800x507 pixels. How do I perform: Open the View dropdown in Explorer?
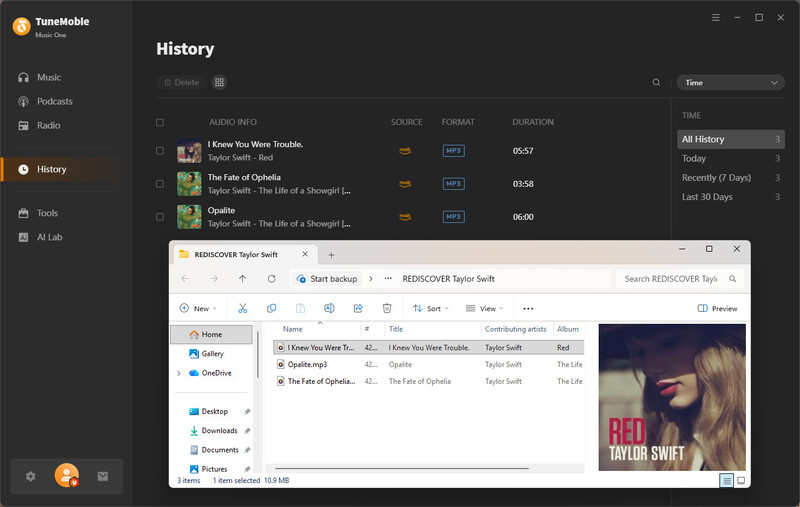point(484,309)
